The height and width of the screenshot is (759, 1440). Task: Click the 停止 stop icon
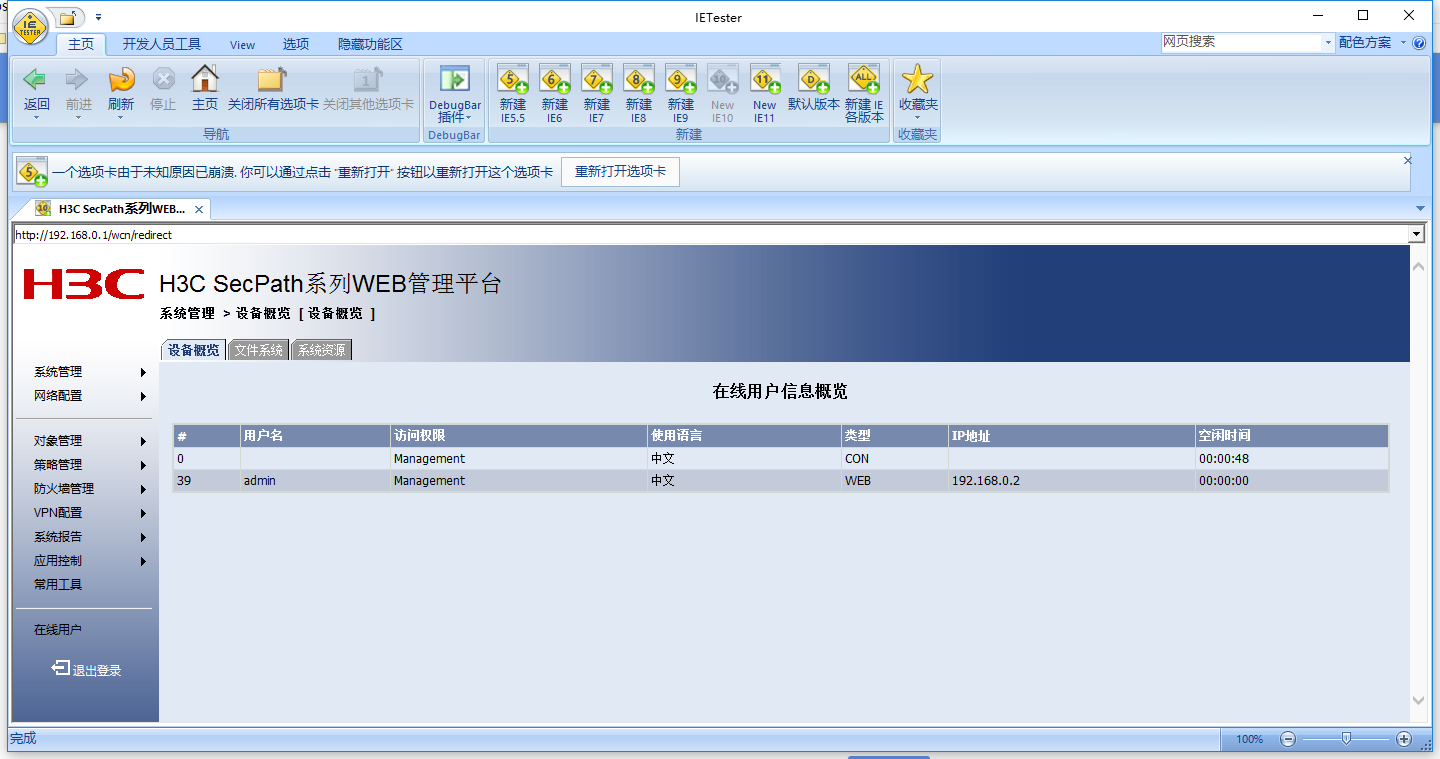click(x=163, y=79)
